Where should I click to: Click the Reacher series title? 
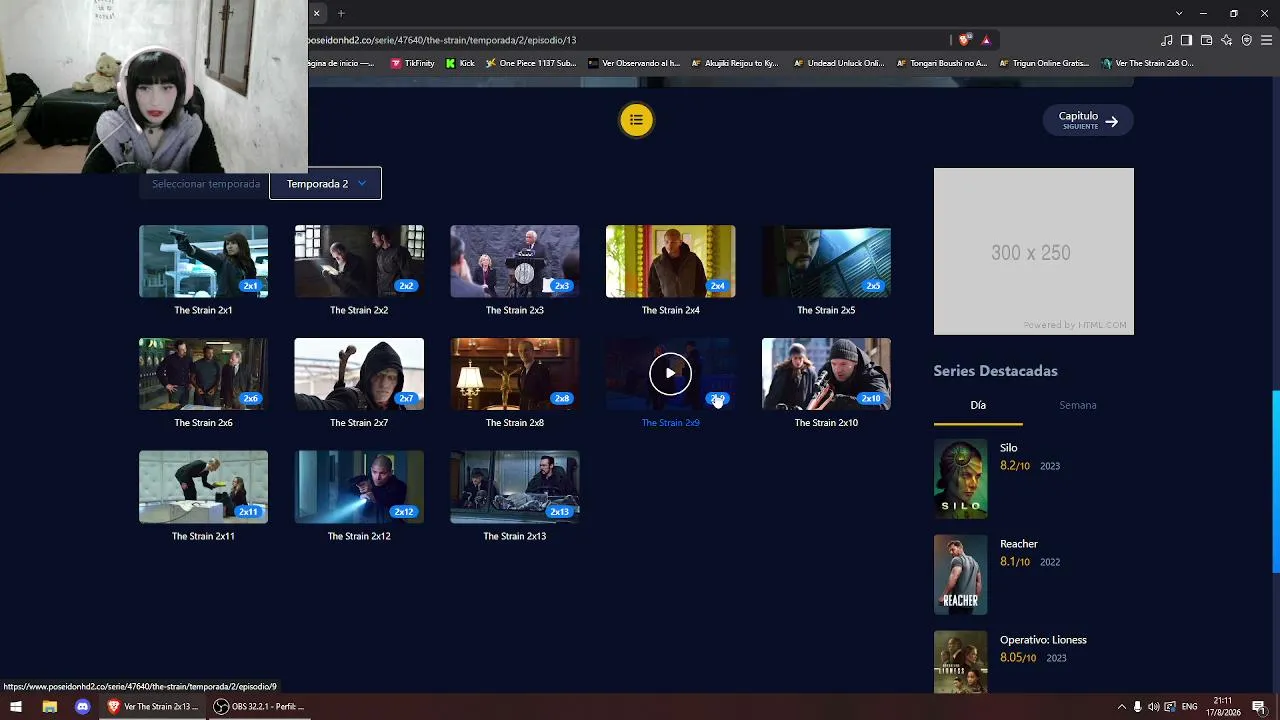pyautogui.click(x=1019, y=544)
